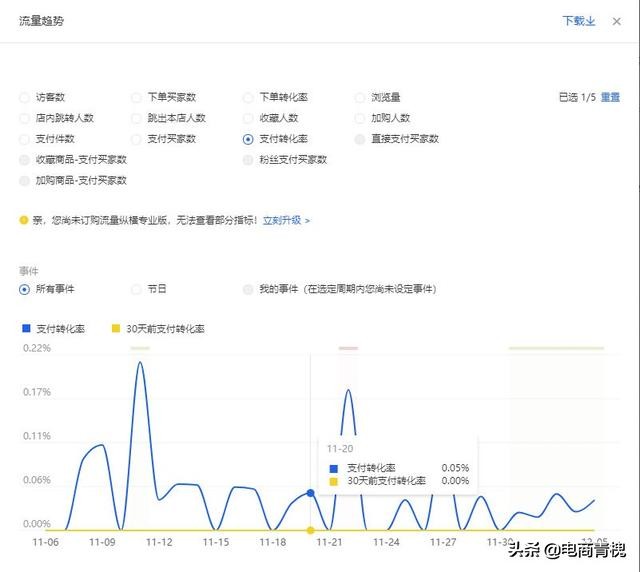Click the 0.17% y-axis value
Viewport: 640px width, 572px height.
point(37,392)
